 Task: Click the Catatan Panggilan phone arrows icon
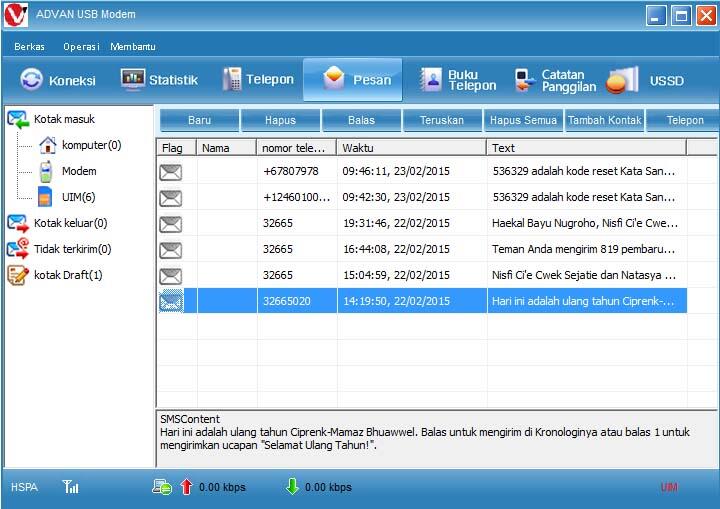point(525,80)
